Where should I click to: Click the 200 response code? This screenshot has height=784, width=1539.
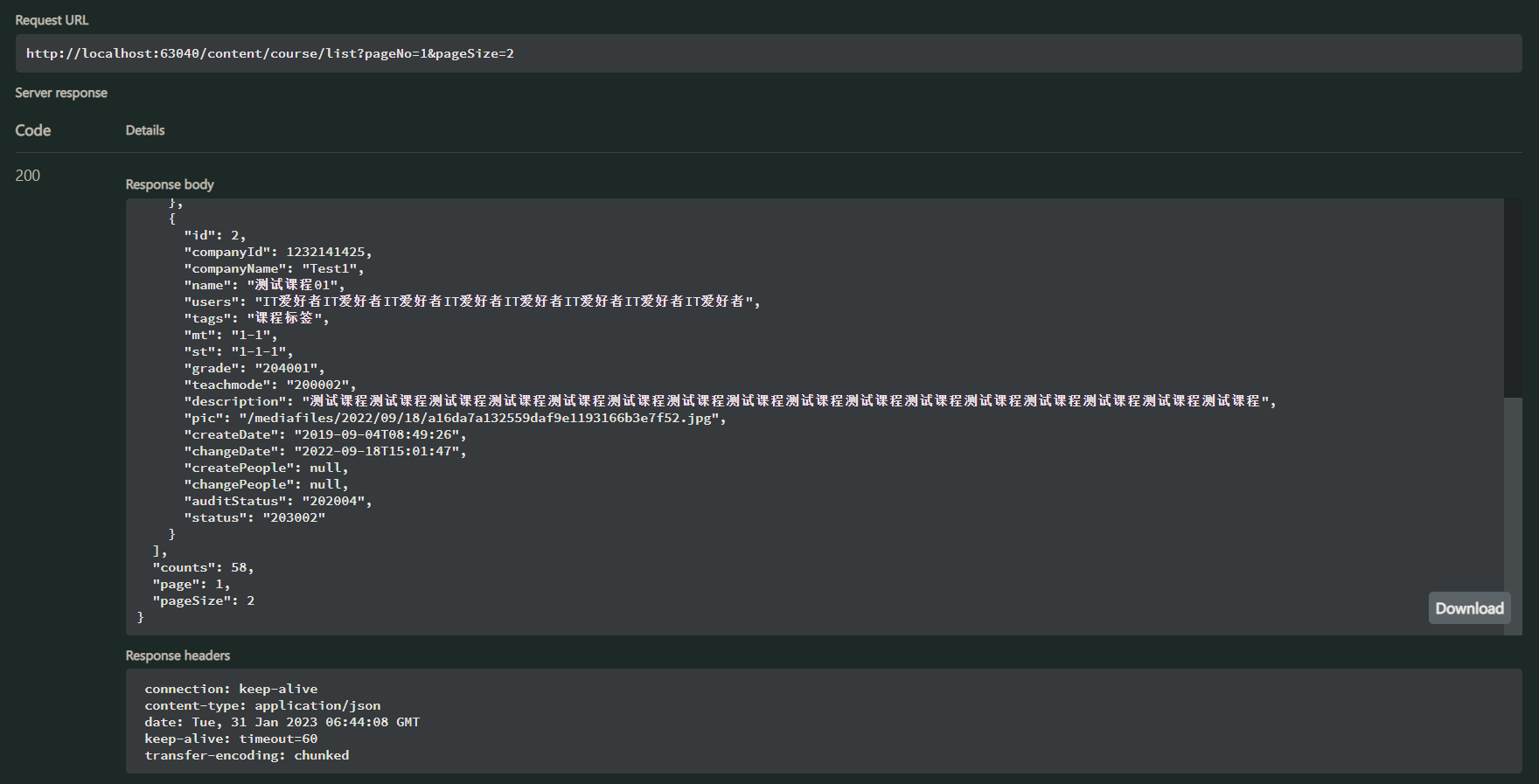coord(28,176)
